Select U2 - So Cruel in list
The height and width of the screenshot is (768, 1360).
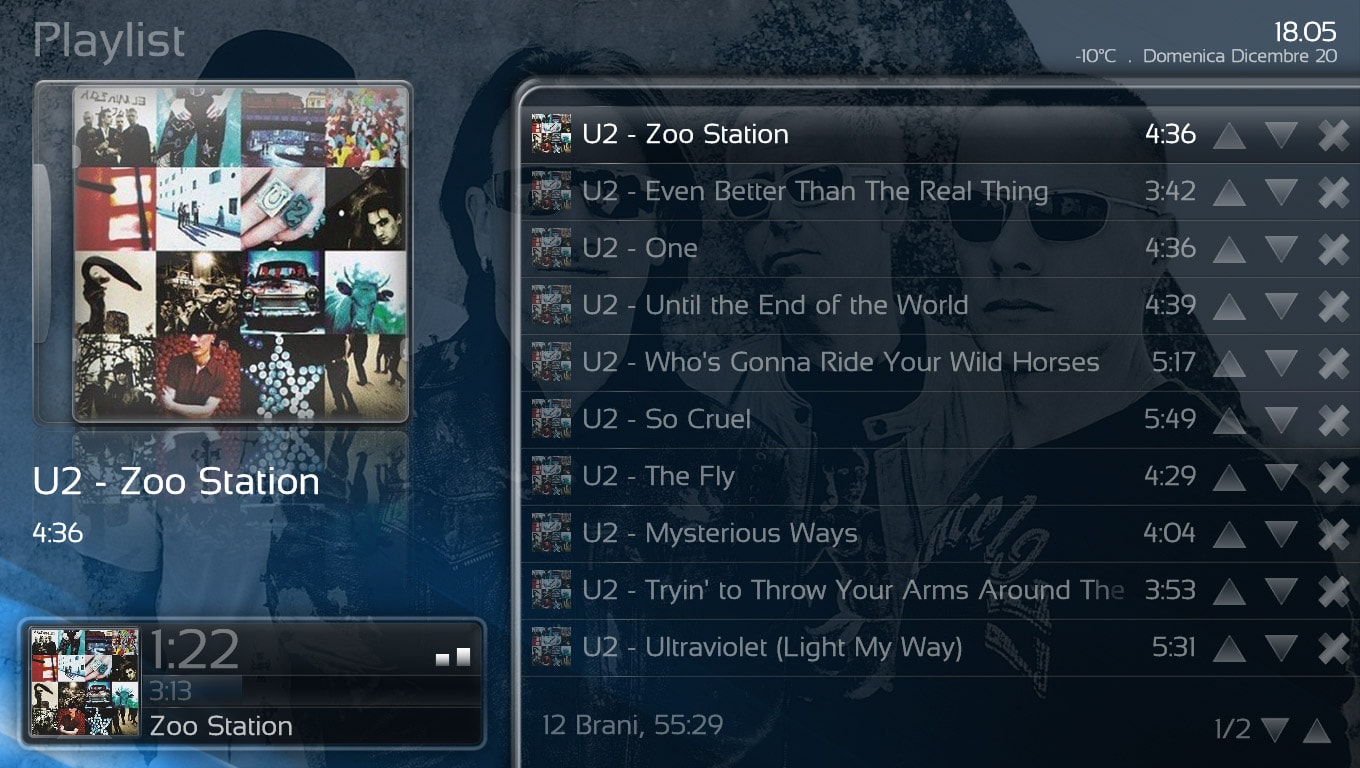pos(667,419)
